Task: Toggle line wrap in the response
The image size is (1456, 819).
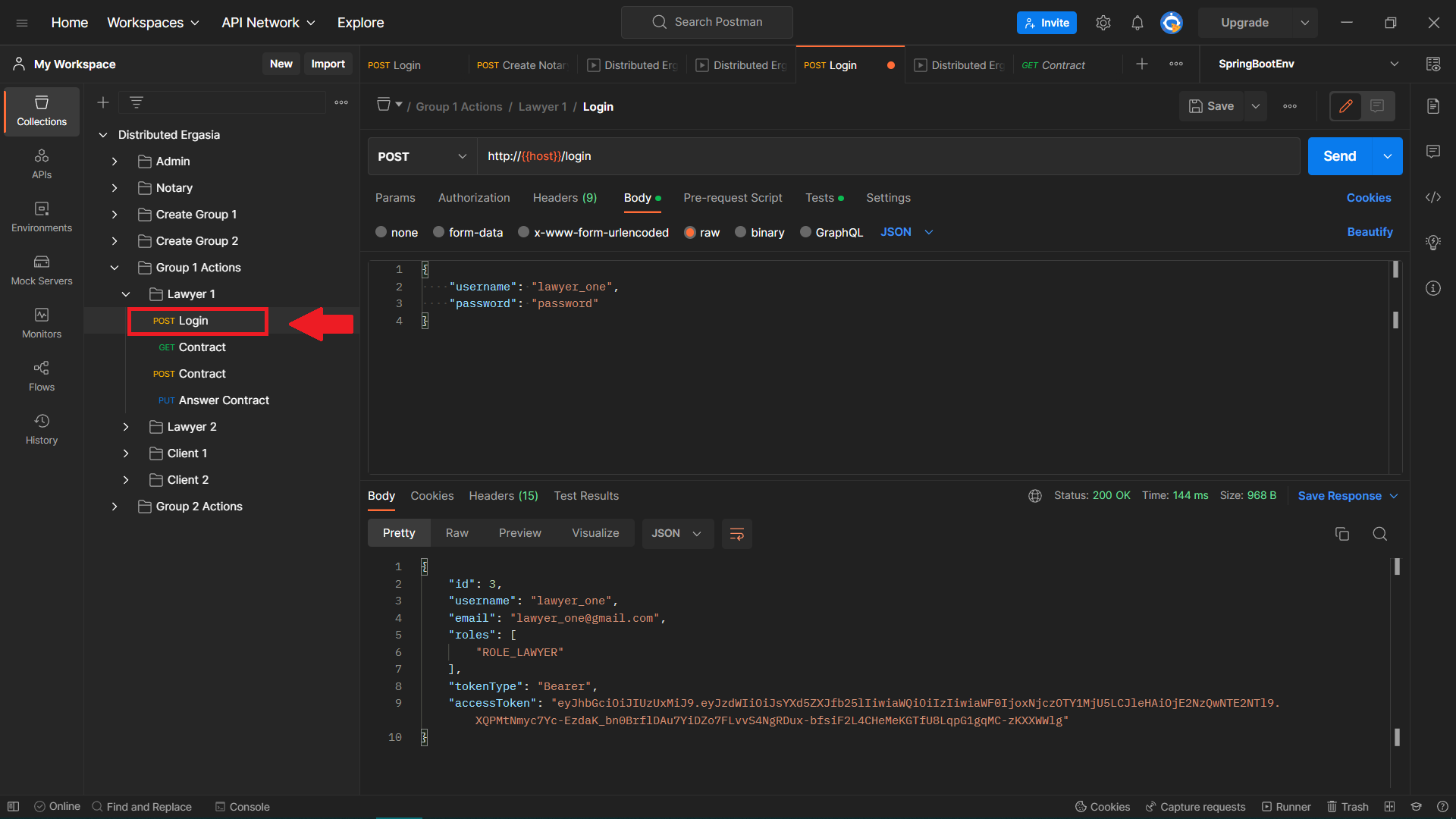Action: (736, 534)
